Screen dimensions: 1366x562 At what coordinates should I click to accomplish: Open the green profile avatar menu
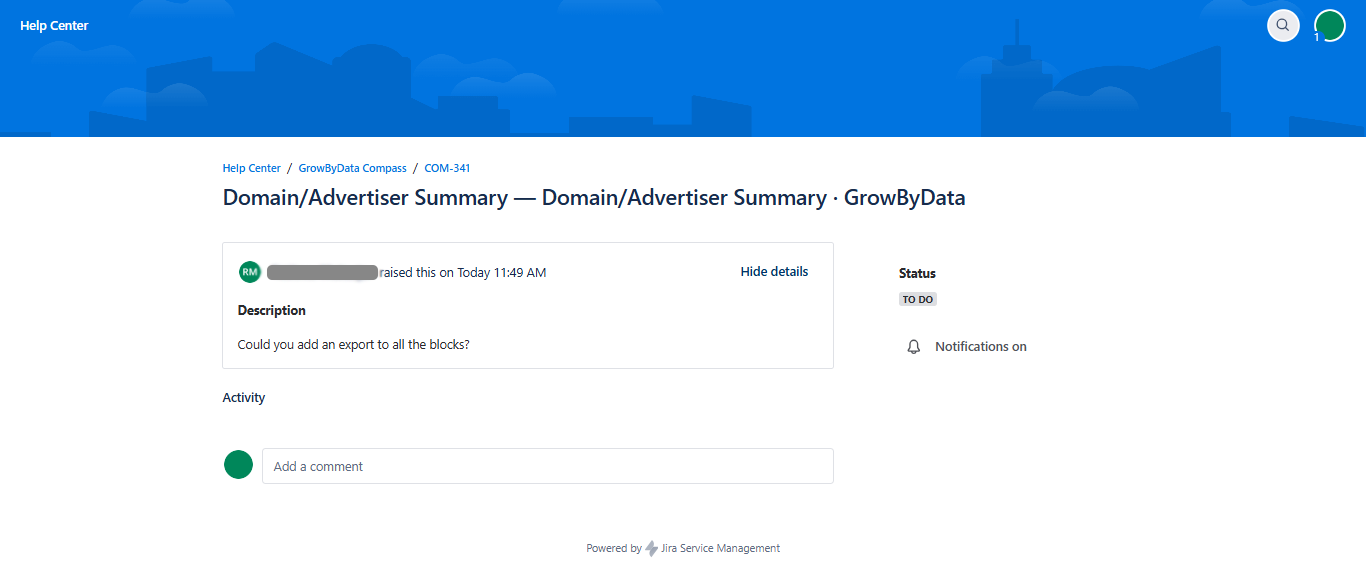[x=1330, y=25]
